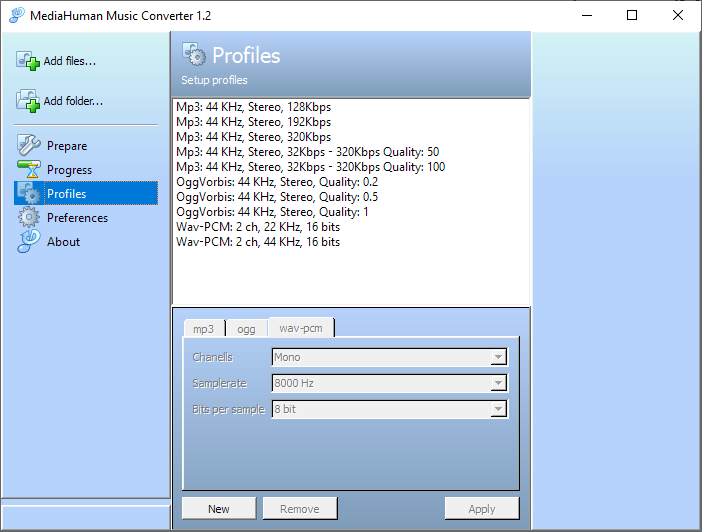Screen dimensions: 702x532
Task: Click the Preferences gear icon
Action: tap(29, 218)
